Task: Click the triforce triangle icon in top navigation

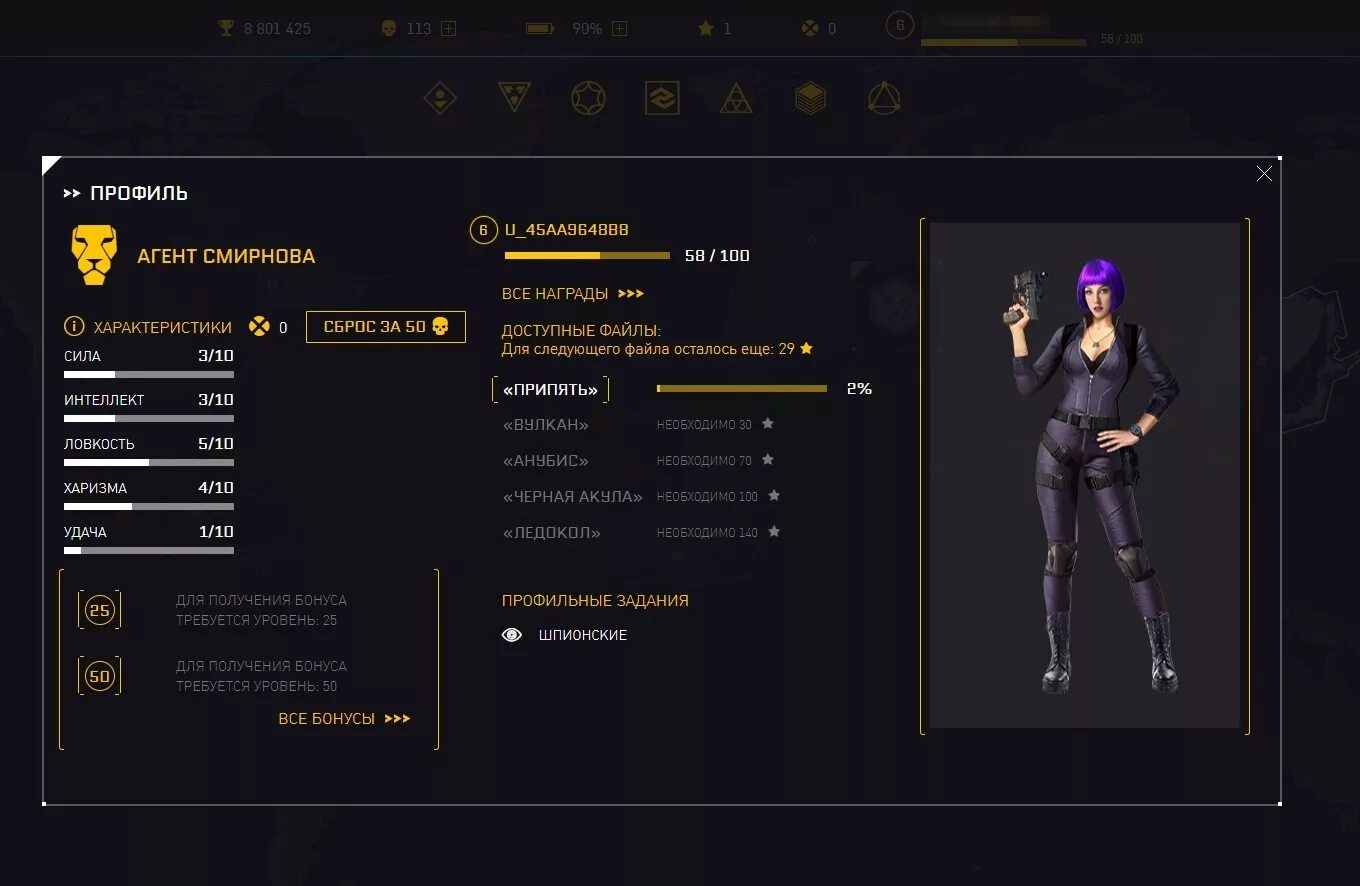Action: (x=737, y=98)
